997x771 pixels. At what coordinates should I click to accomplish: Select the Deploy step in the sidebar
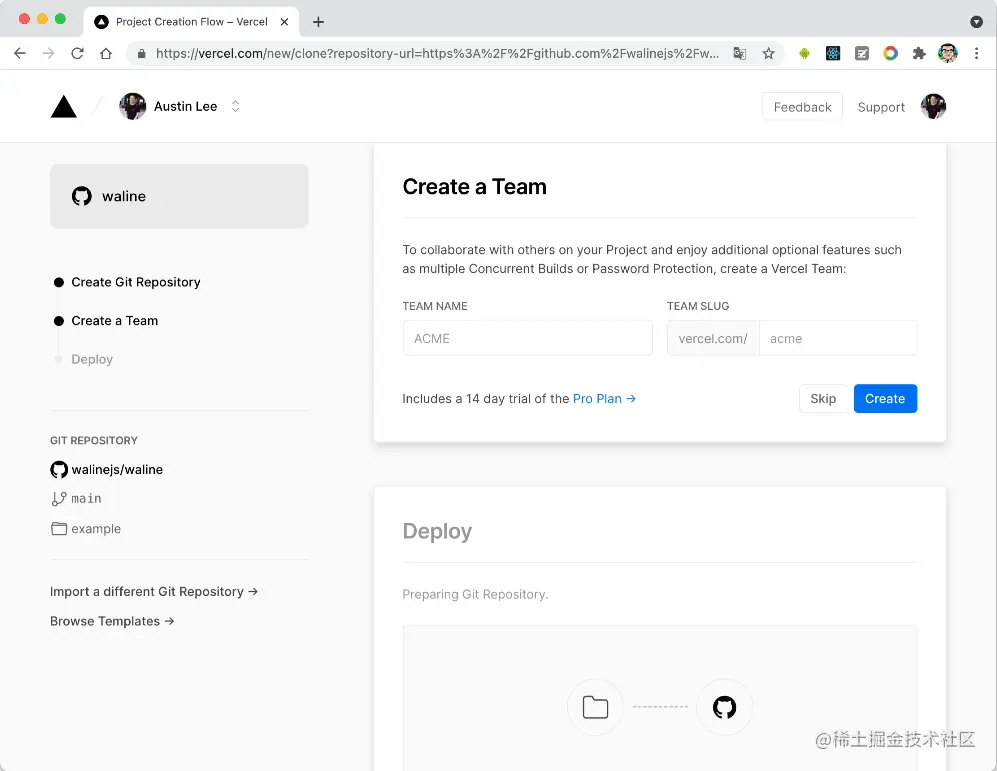tap(92, 359)
